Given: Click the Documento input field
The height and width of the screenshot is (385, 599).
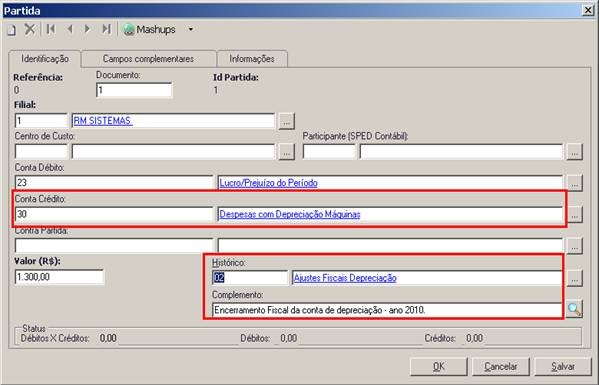Looking at the screenshot, I should [134, 91].
